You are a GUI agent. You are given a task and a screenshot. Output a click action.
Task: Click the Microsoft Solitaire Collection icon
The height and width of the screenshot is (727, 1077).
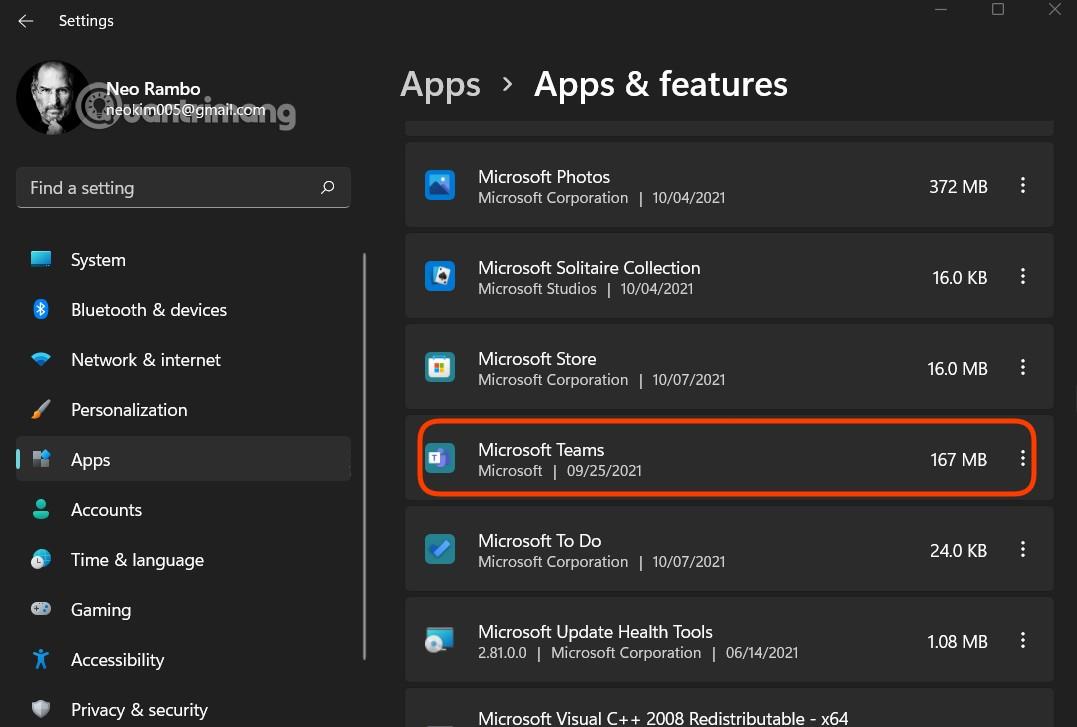440,276
